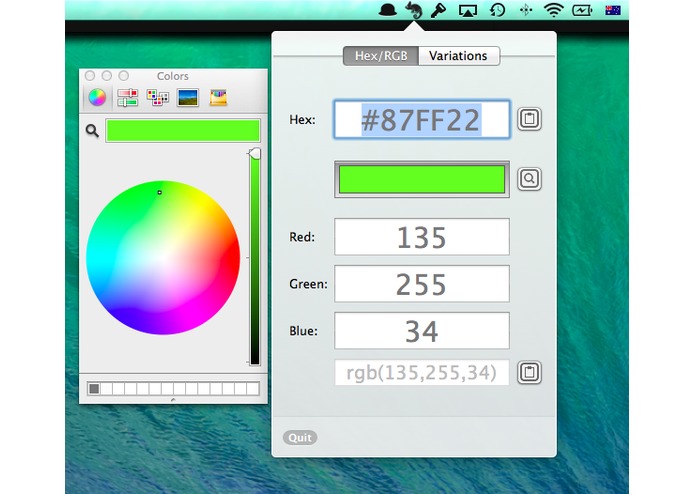Close the Colors window
This screenshot has height=494, width=695.
pos(90,76)
